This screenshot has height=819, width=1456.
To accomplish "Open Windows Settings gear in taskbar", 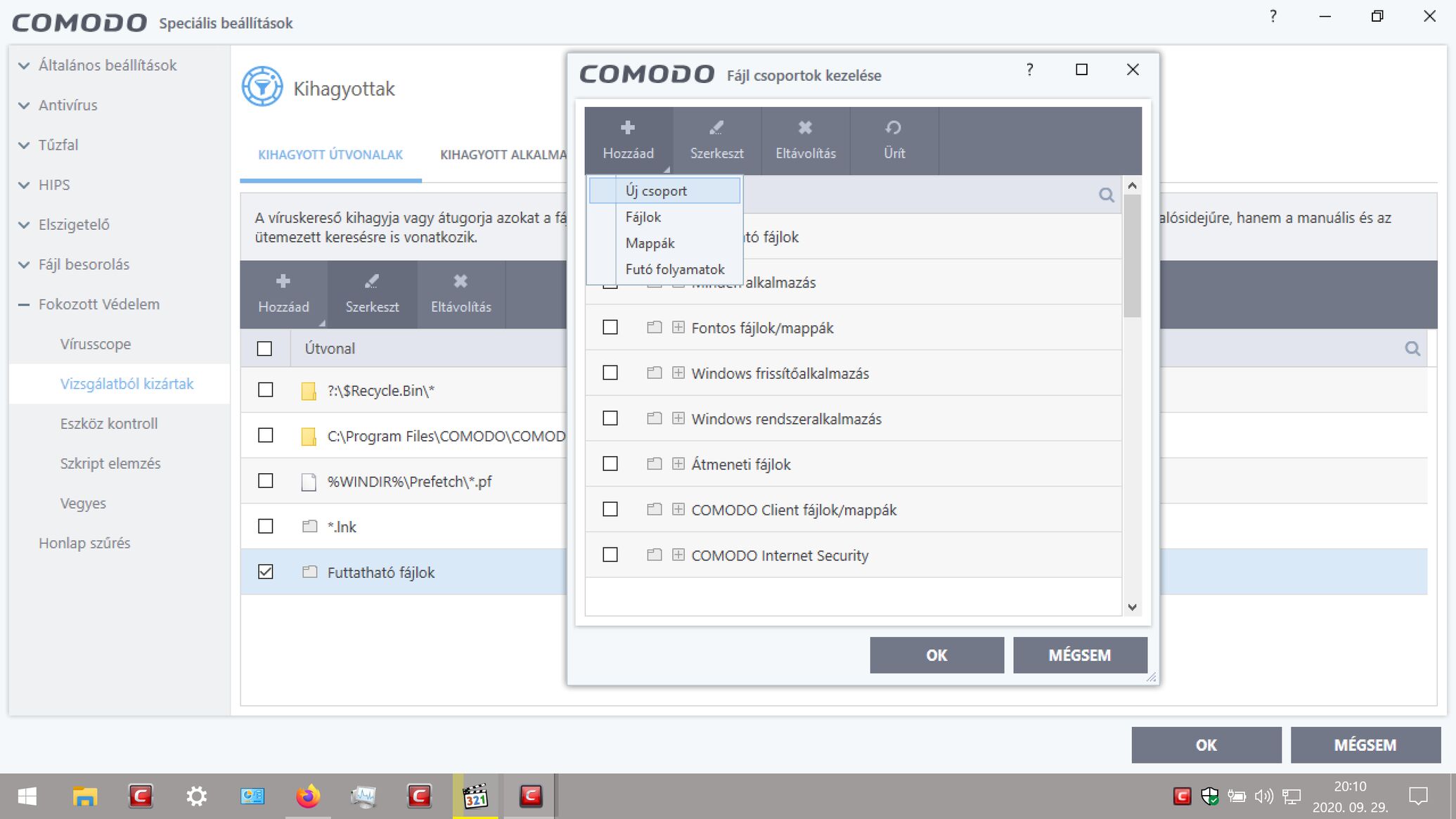I will 196,797.
